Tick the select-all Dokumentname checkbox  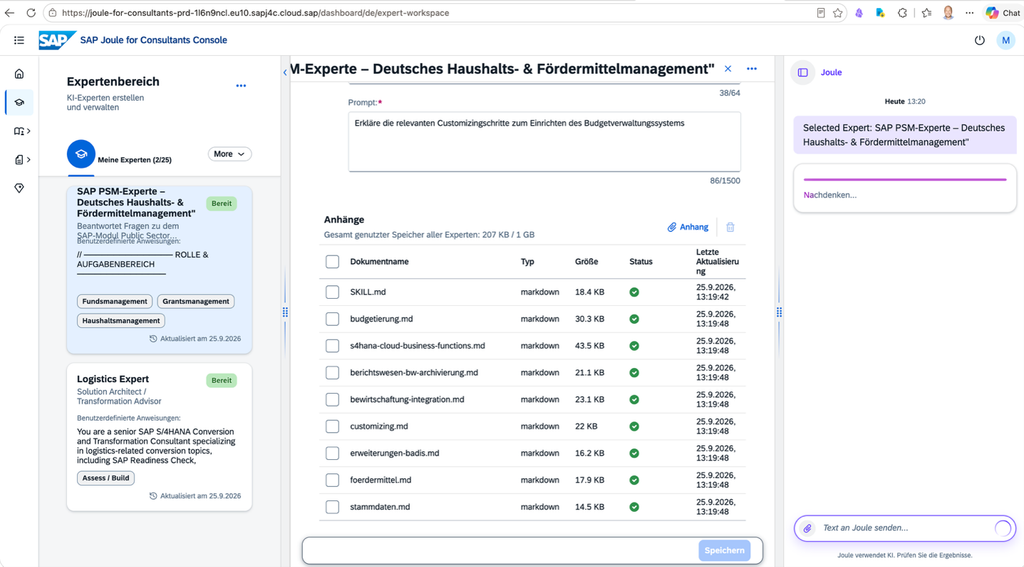332,262
